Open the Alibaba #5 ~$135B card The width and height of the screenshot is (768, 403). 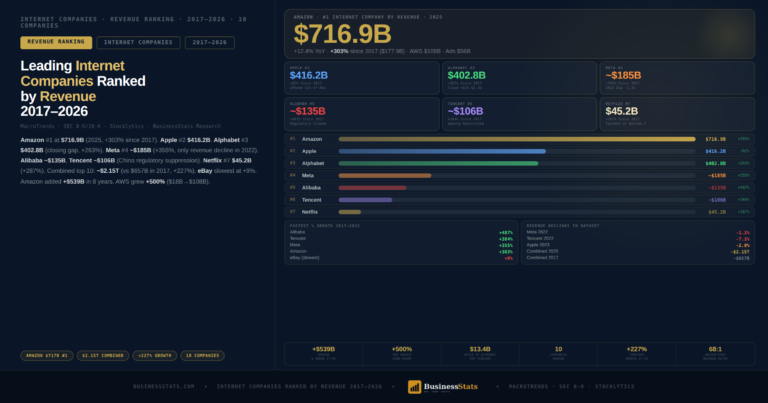[362, 114]
